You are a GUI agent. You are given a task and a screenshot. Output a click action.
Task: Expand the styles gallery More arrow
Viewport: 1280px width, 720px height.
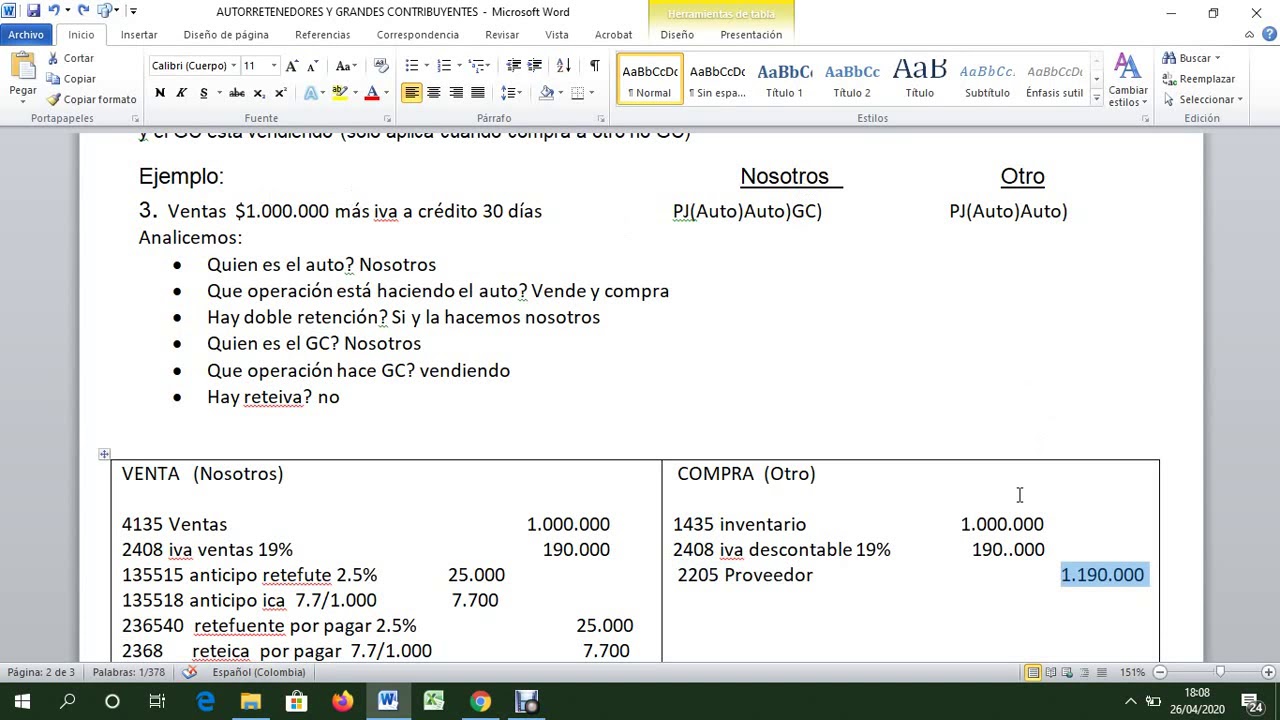pyautogui.click(x=1097, y=98)
